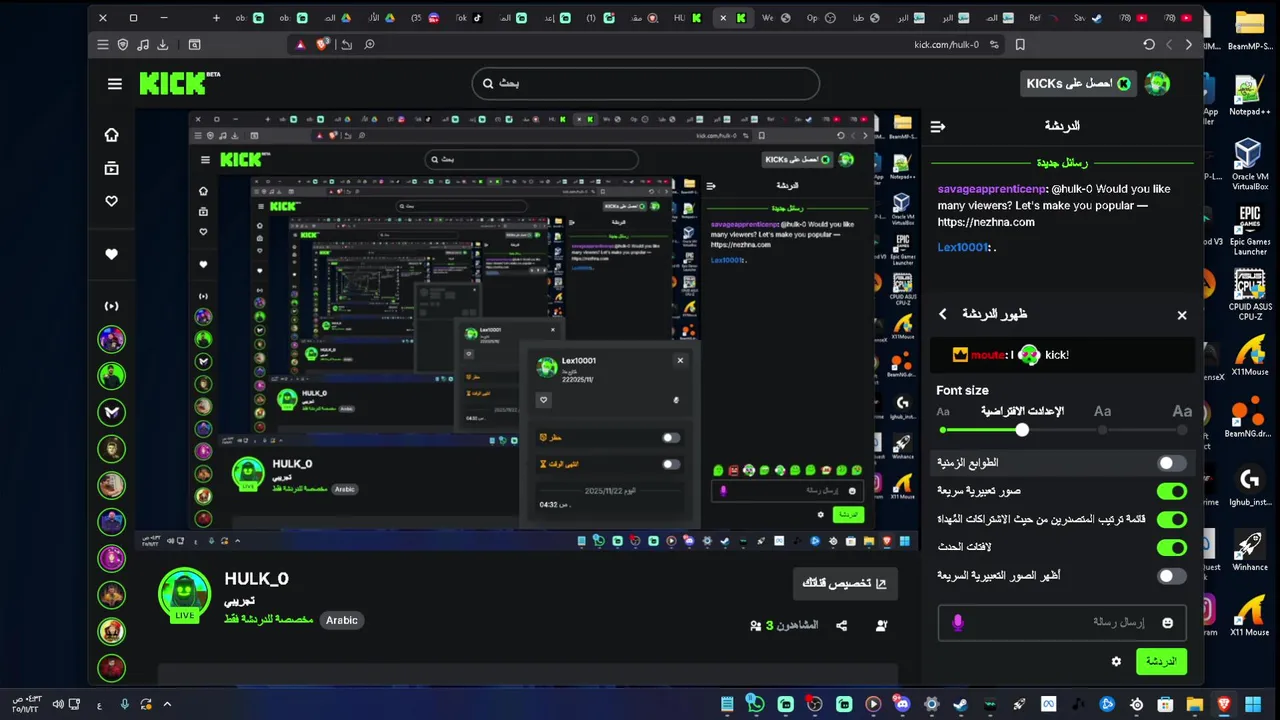
Task: Open the Browse icon below Home
Action: pyautogui.click(x=112, y=168)
